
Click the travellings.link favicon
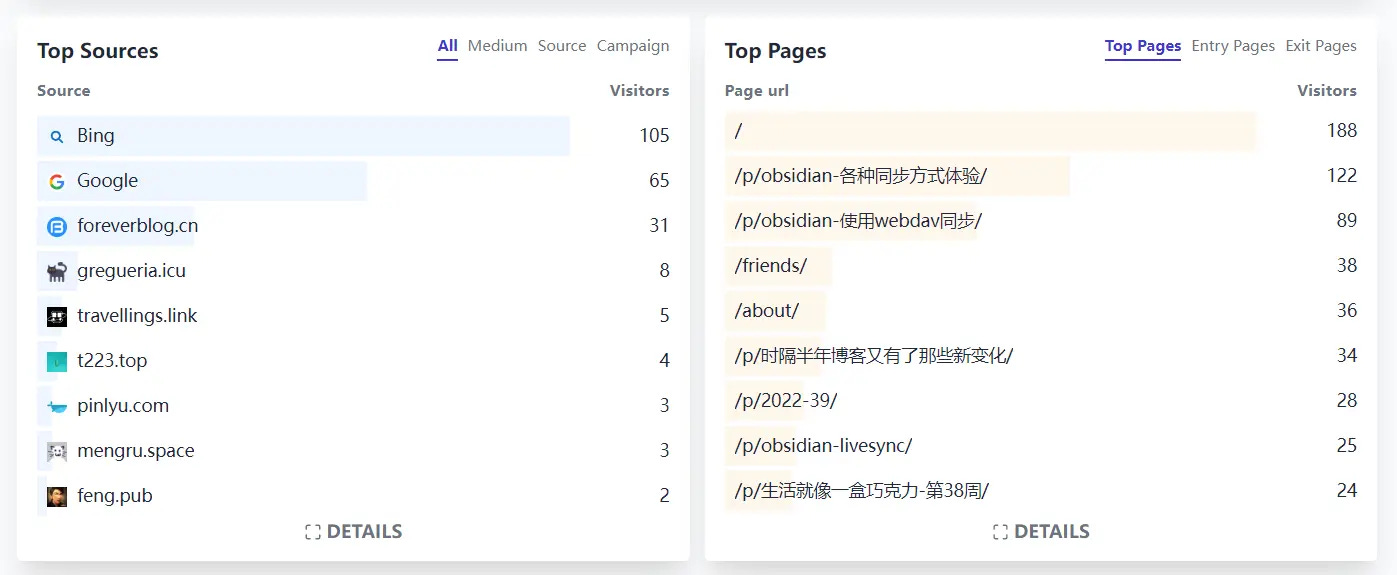tap(57, 316)
